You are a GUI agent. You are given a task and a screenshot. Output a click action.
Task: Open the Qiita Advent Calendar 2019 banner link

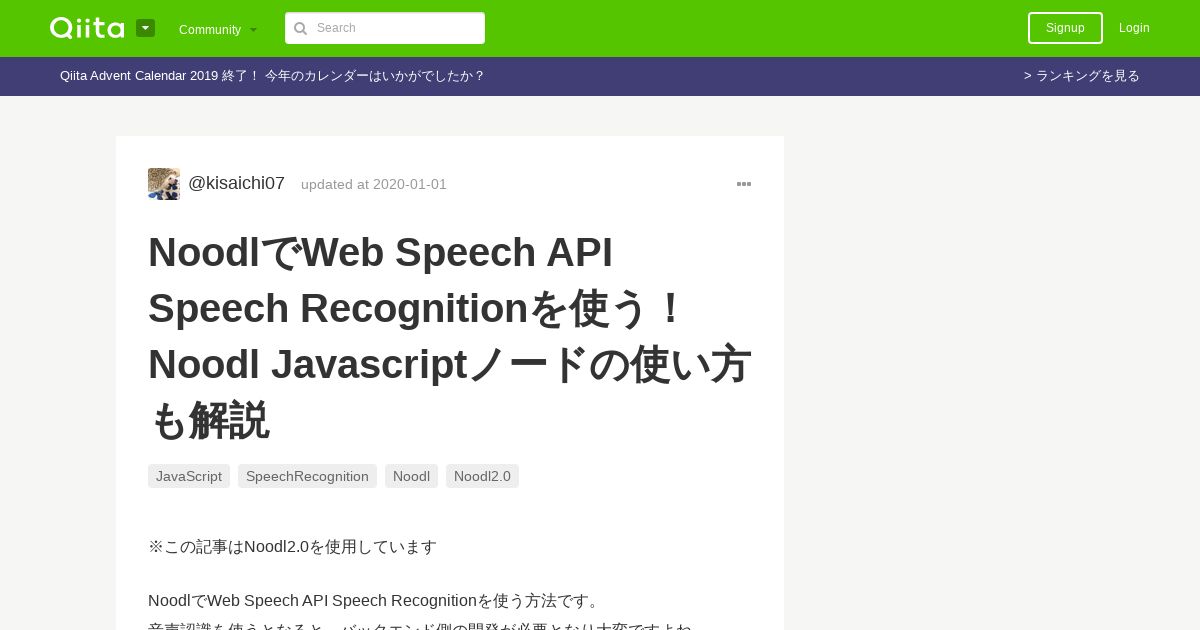click(272, 76)
